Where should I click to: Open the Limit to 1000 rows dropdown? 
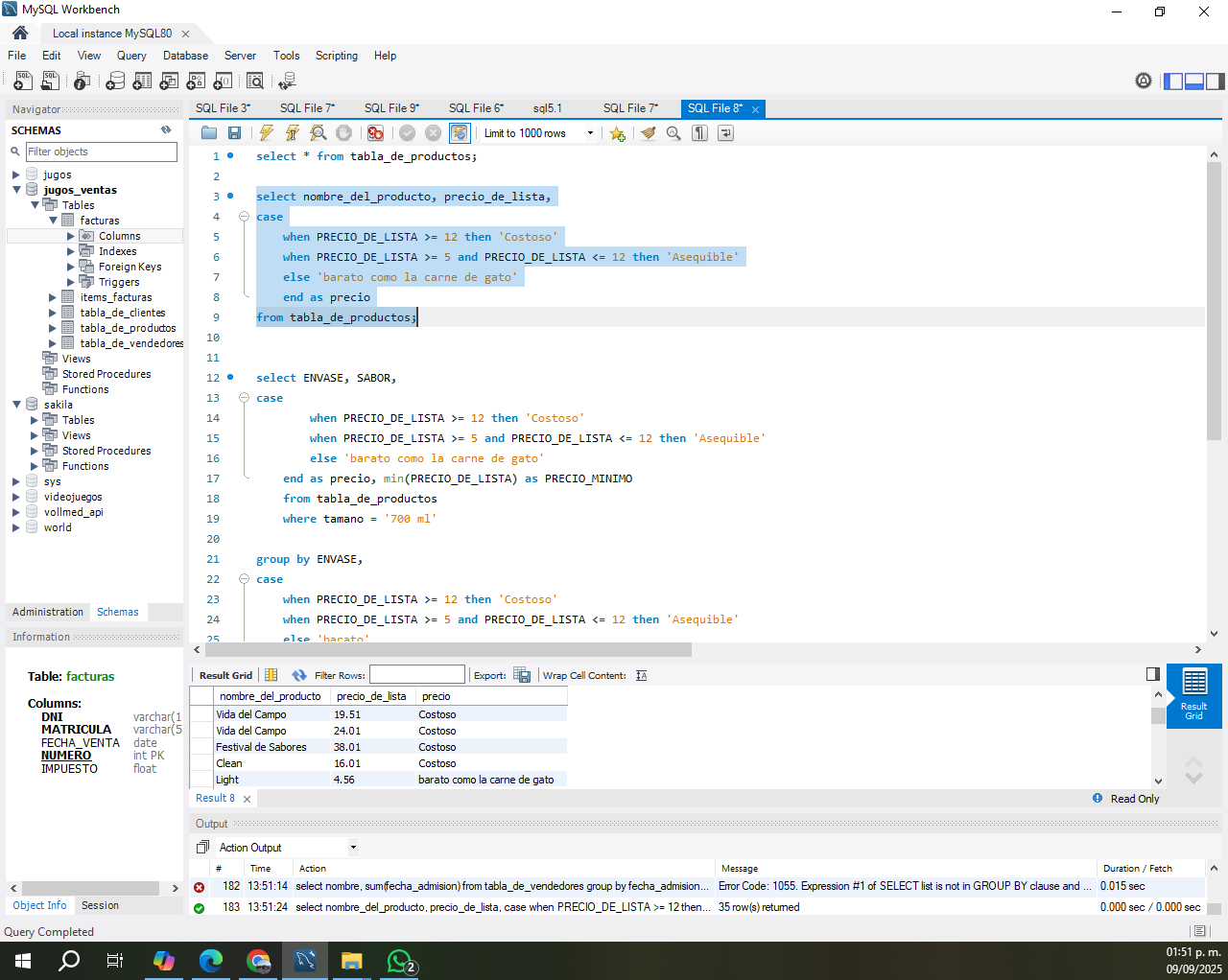[538, 133]
